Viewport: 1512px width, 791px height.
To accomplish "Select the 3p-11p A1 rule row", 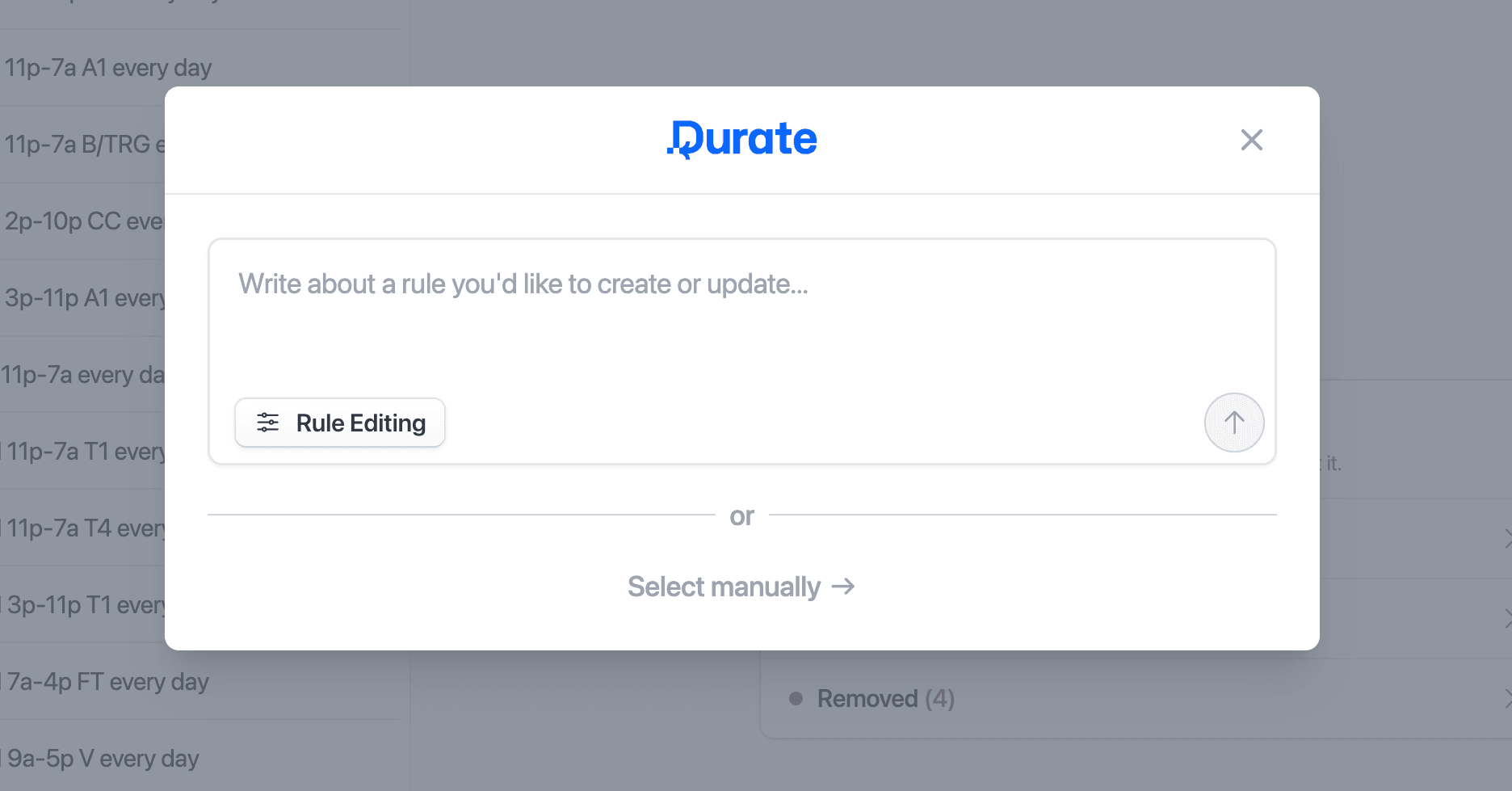I will point(82,298).
